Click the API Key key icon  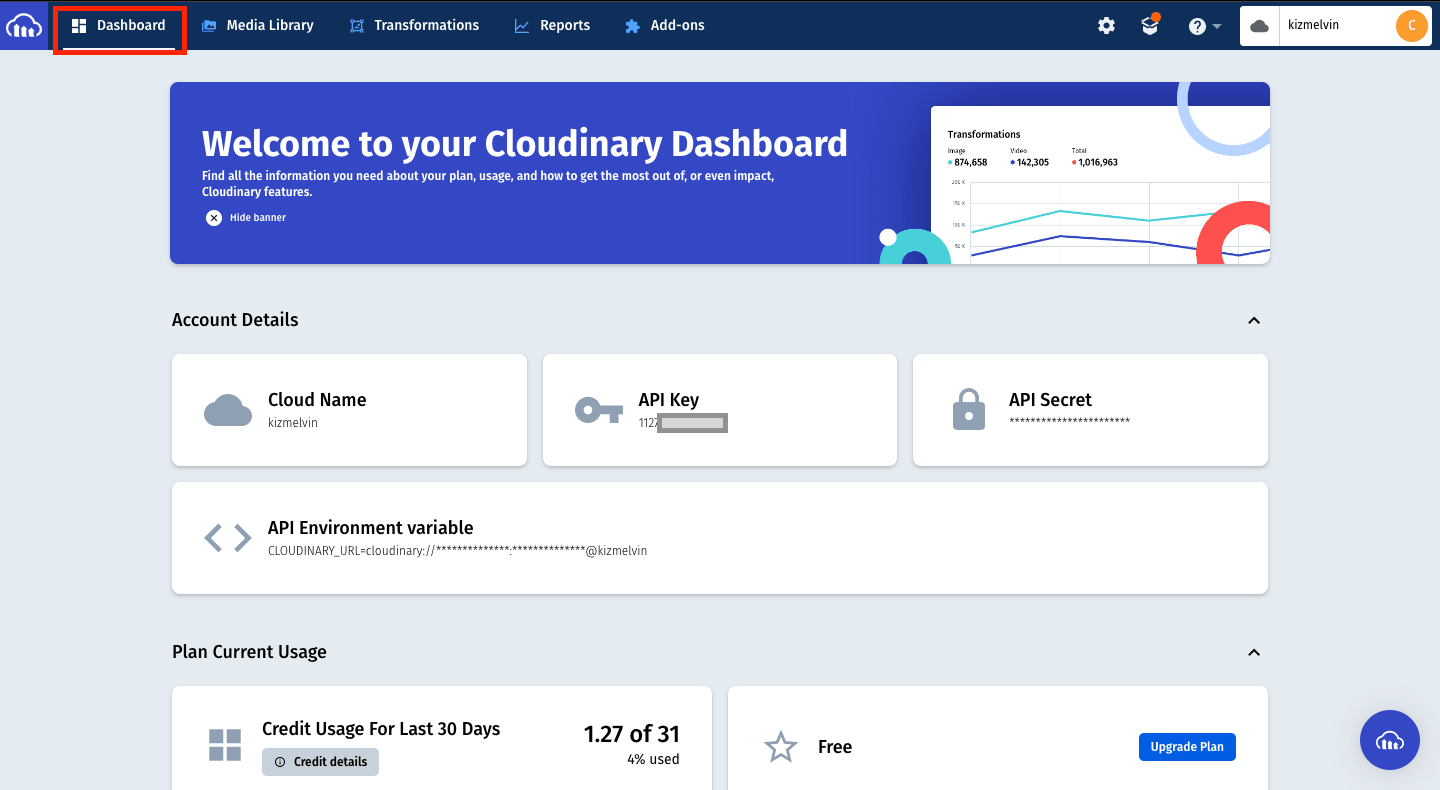pyautogui.click(x=599, y=410)
